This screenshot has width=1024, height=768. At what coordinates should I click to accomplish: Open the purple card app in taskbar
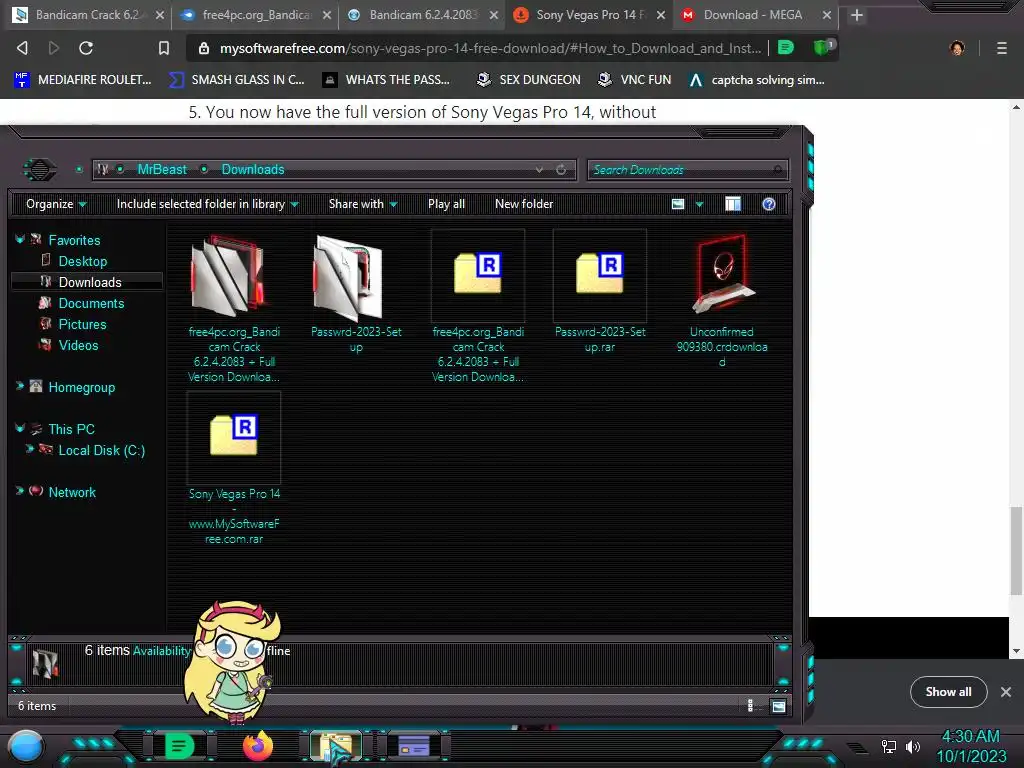coord(414,746)
